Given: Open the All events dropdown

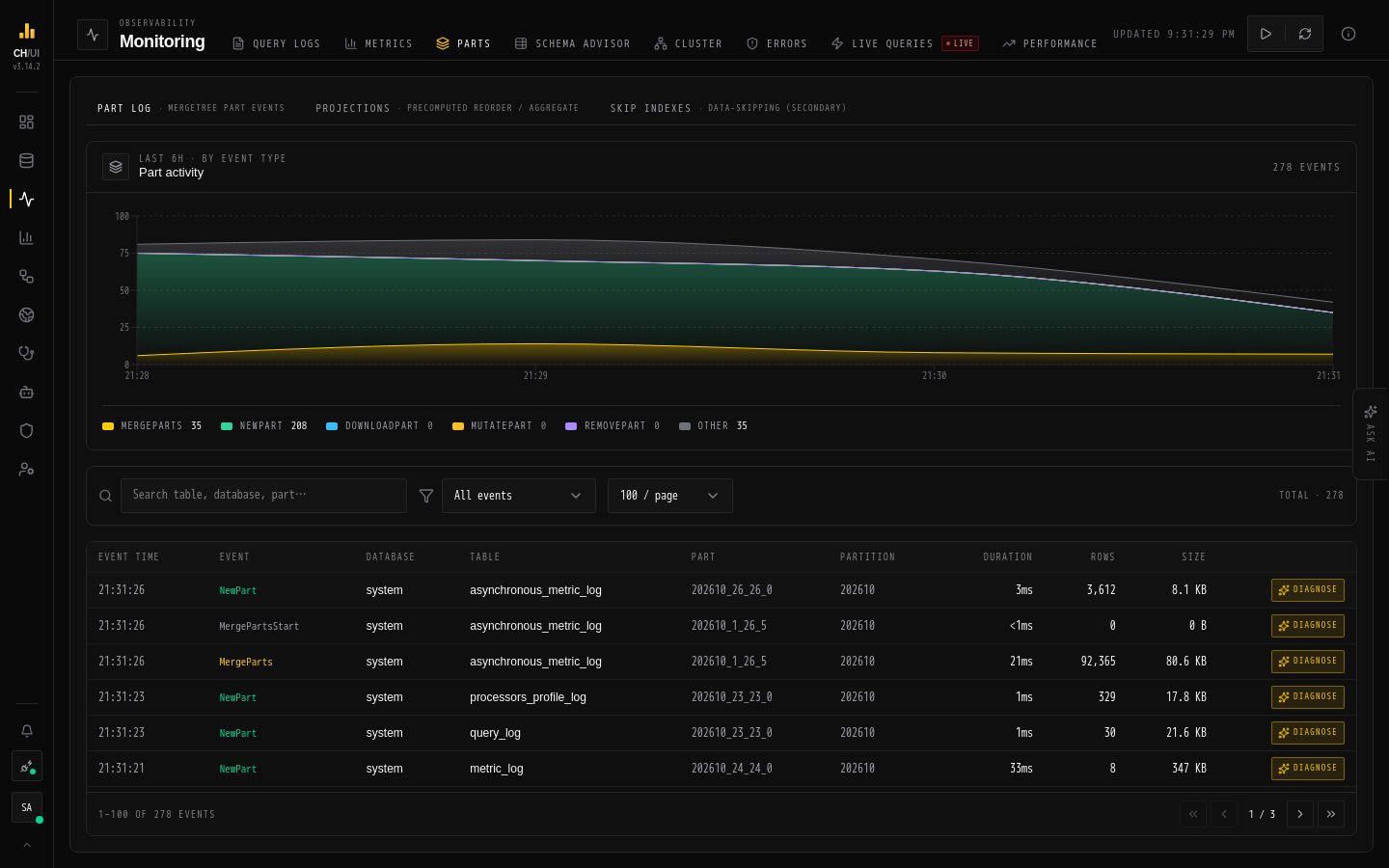Looking at the screenshot, I should tap(519, 496).
